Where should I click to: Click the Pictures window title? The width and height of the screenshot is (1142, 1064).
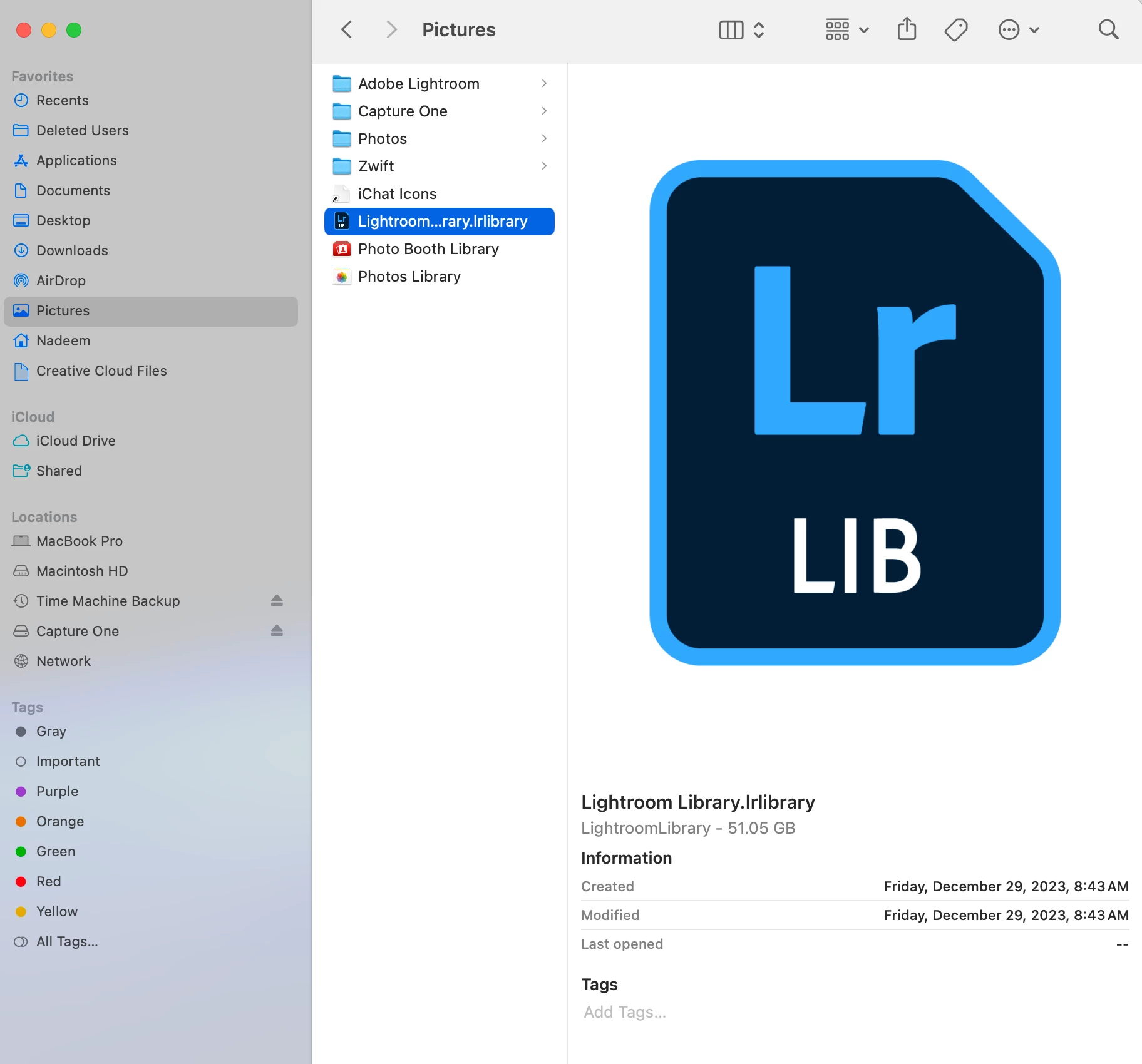pyautogui.click(x=459, y=29)
